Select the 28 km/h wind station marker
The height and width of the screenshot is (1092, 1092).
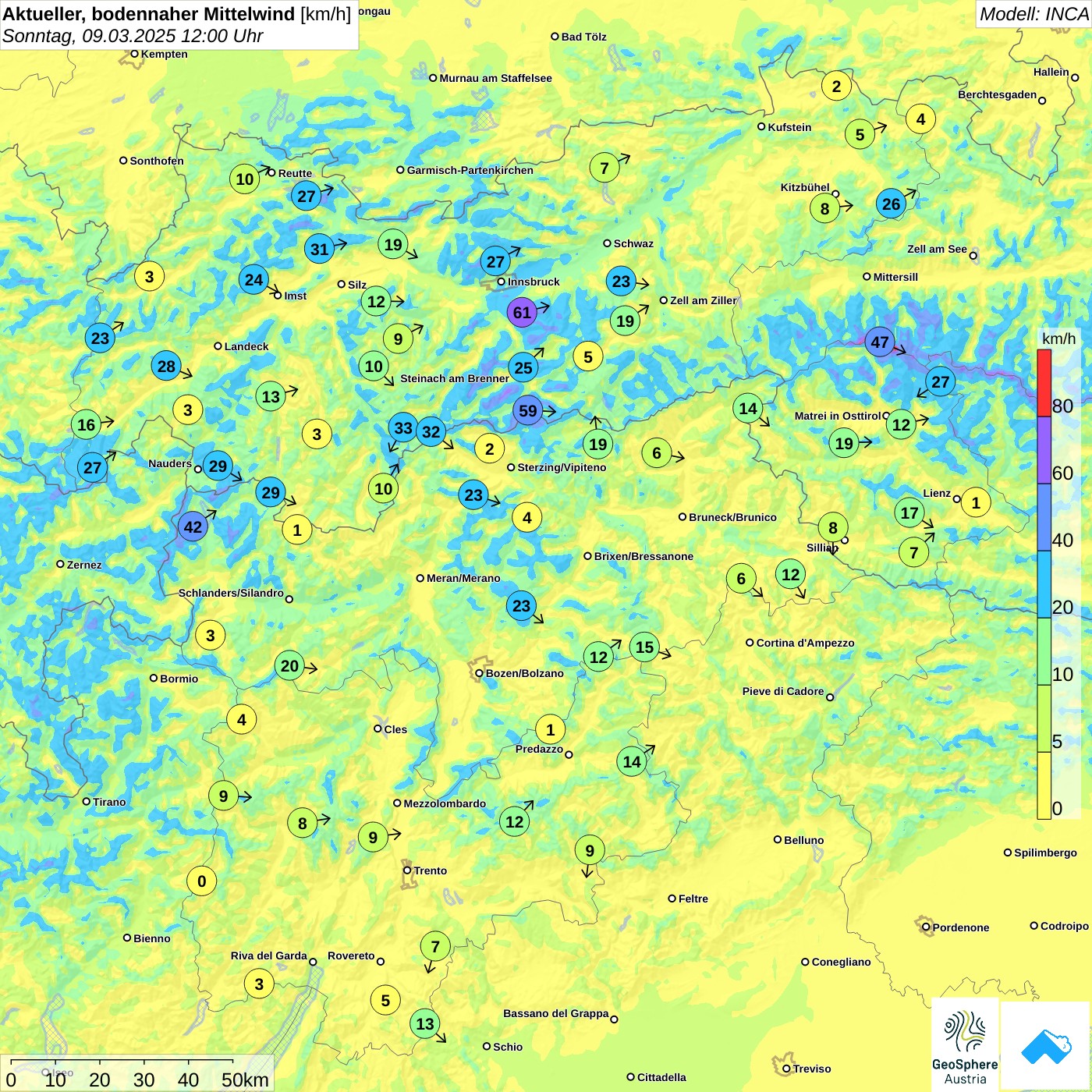[166, 367]
